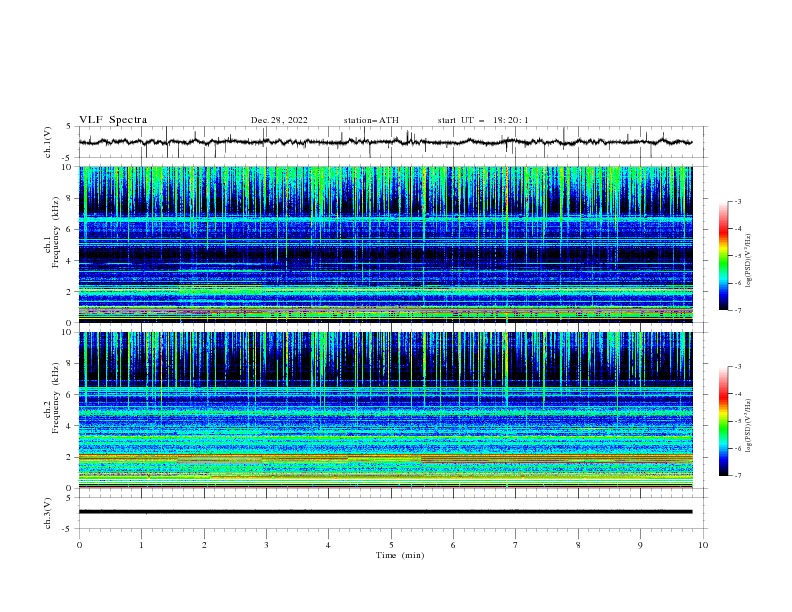This screenshot has height=612, width=792.
Task: Click the '4' kHz tick of ch.2 spectrogram
Action: click(x=69, y=426)
